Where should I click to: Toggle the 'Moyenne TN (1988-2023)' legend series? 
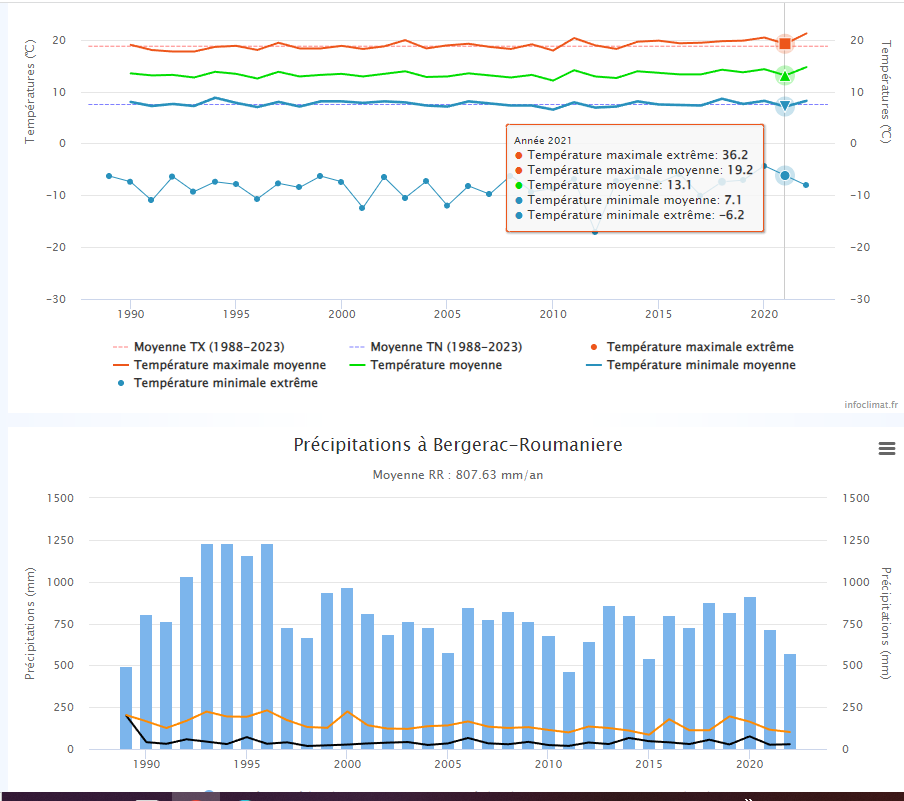[x=436, y=347]
